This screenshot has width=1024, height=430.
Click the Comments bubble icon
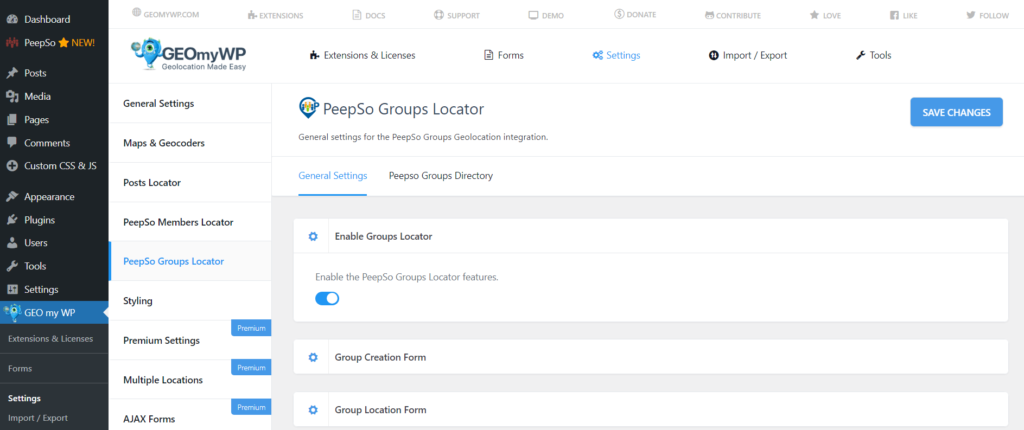12,143
